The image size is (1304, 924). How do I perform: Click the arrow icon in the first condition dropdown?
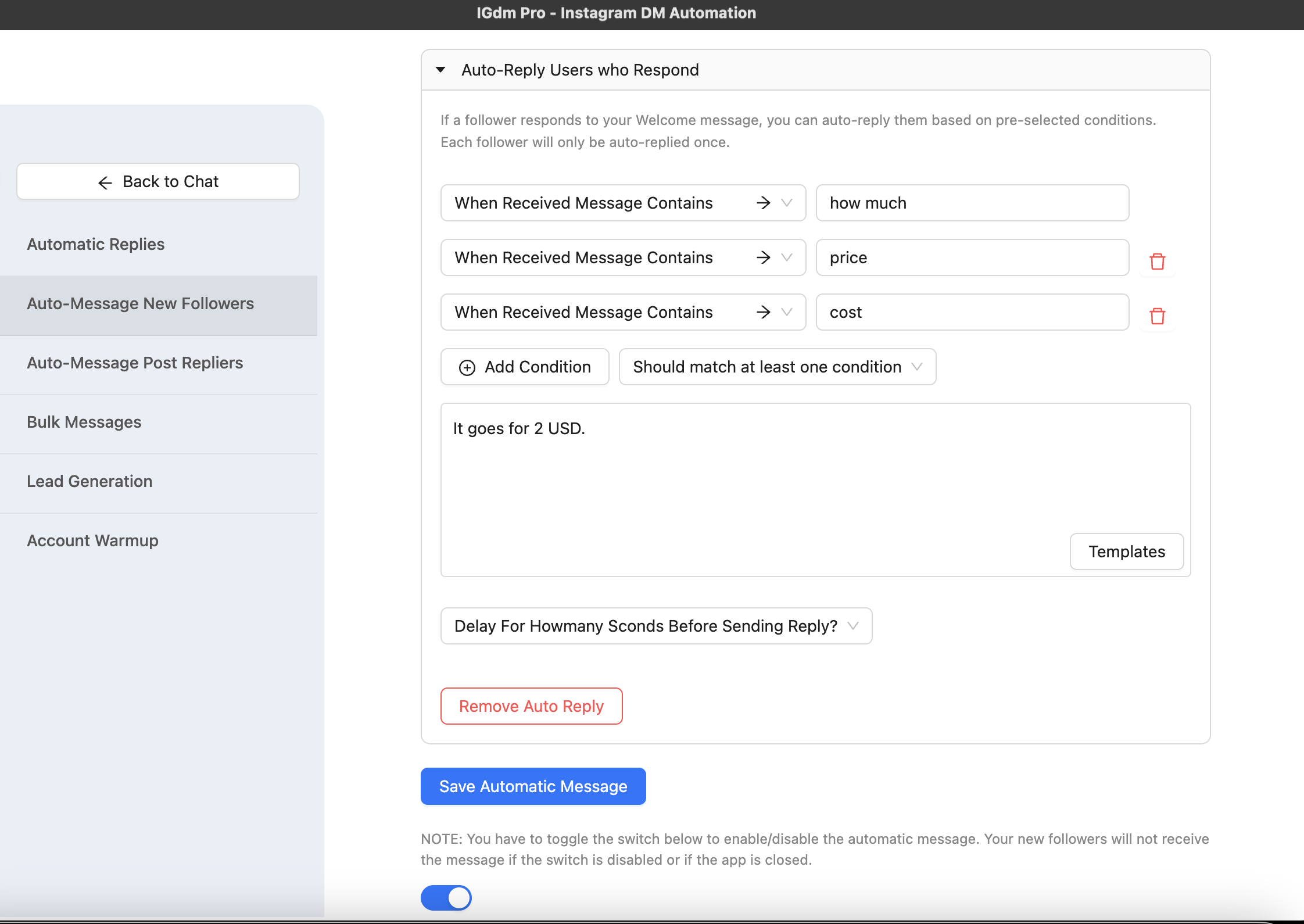tap(764, 203)
